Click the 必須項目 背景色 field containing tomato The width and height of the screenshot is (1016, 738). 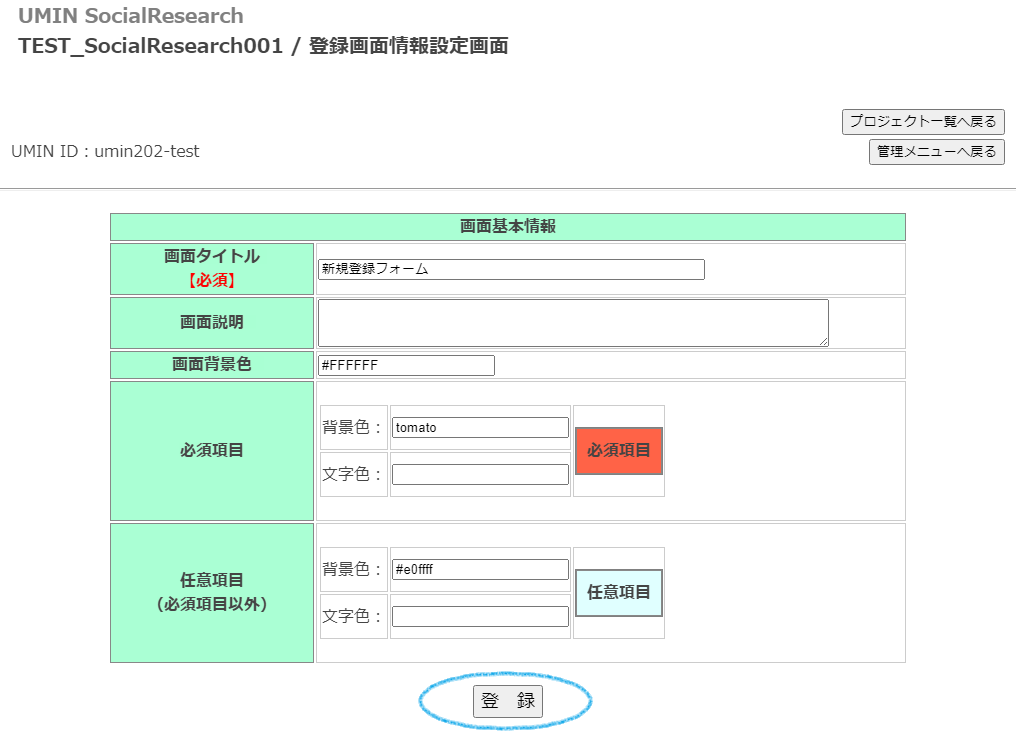coord(480,427)
